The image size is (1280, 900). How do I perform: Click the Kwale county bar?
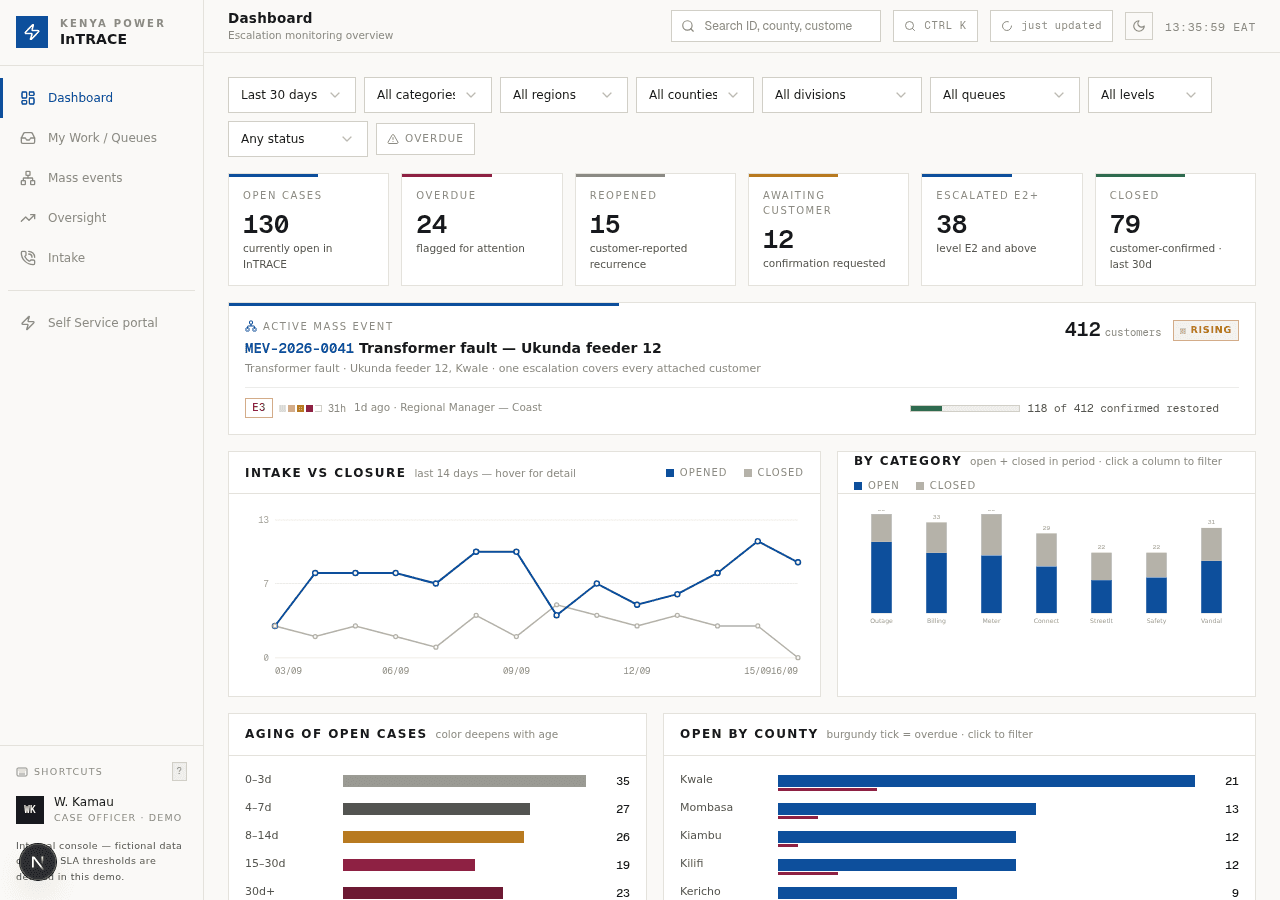coord(986,781)
